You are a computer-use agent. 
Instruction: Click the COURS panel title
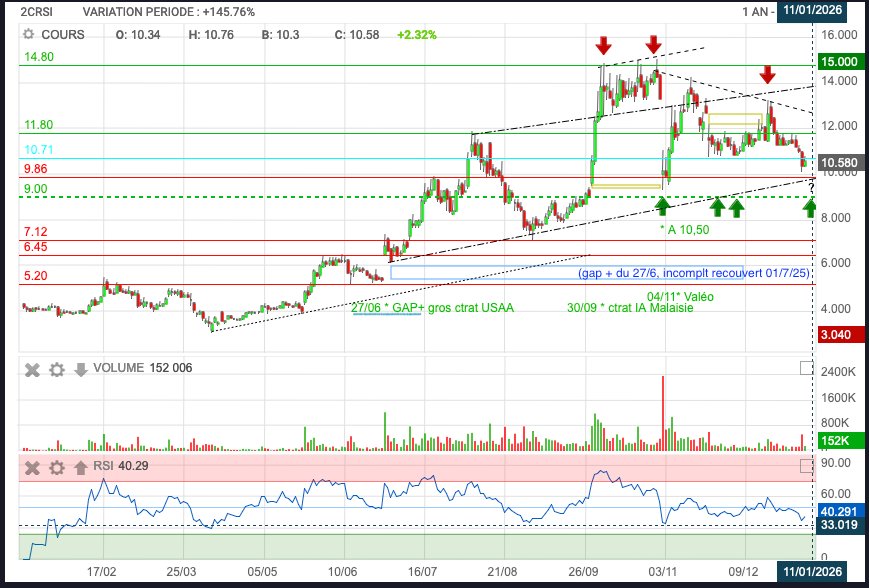tap(63, 35)
